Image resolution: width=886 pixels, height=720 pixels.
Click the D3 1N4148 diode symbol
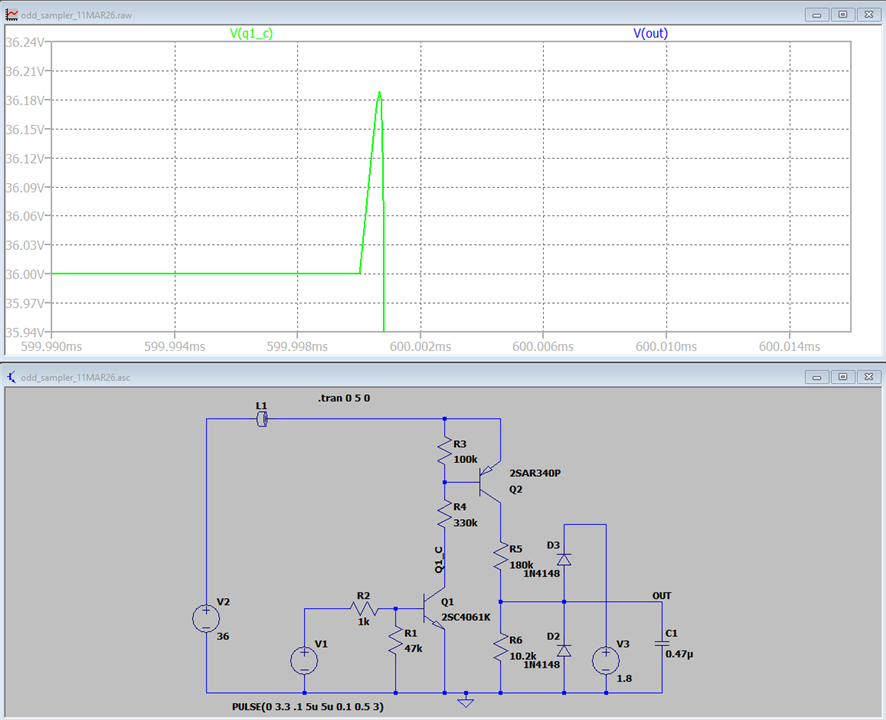pyautogui.click(x=564, y=560)
